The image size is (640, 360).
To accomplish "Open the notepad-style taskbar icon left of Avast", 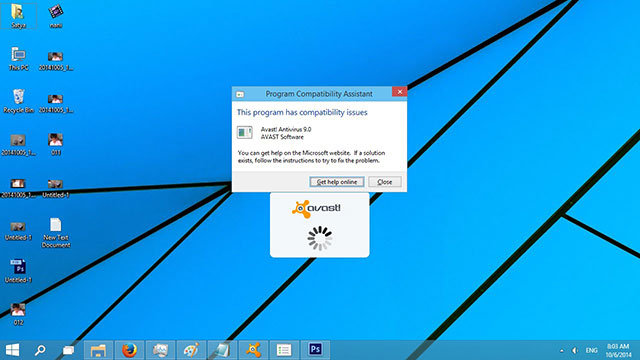I will (x=222, y=350).
